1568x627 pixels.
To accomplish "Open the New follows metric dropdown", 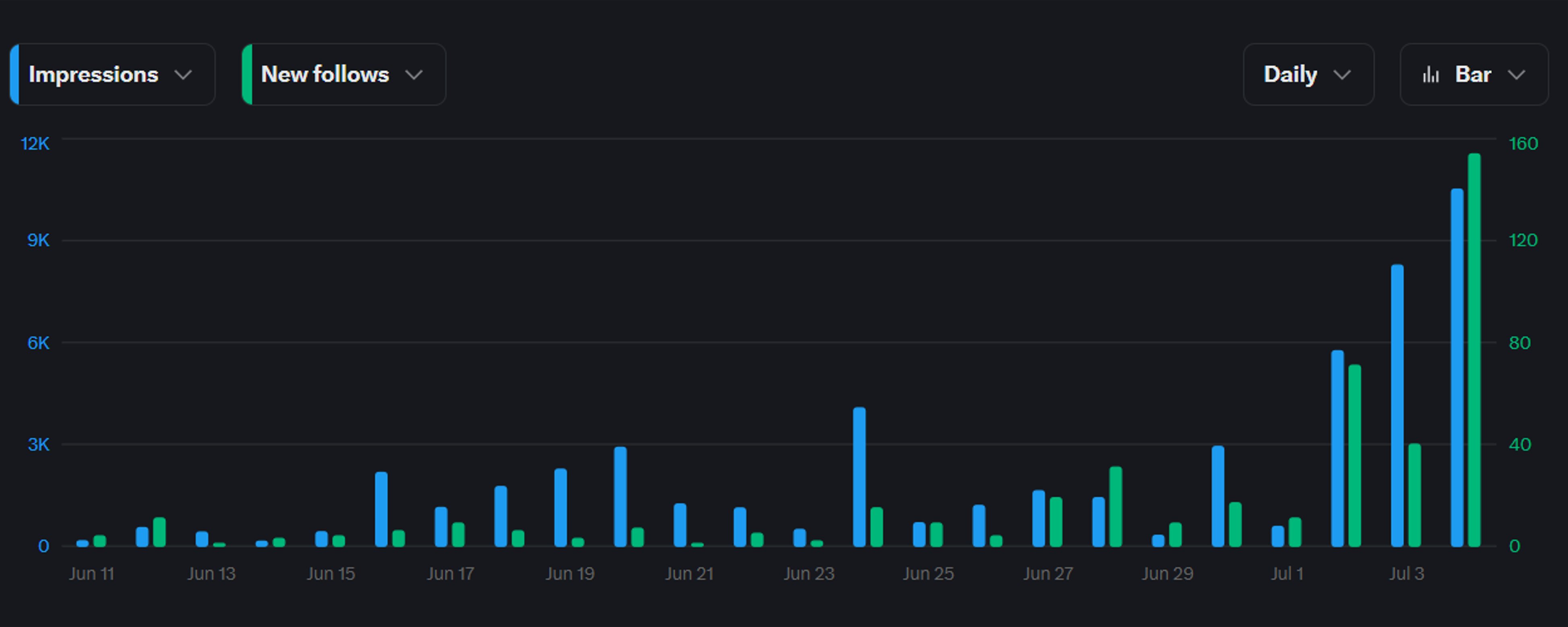I will coord(413,74).
